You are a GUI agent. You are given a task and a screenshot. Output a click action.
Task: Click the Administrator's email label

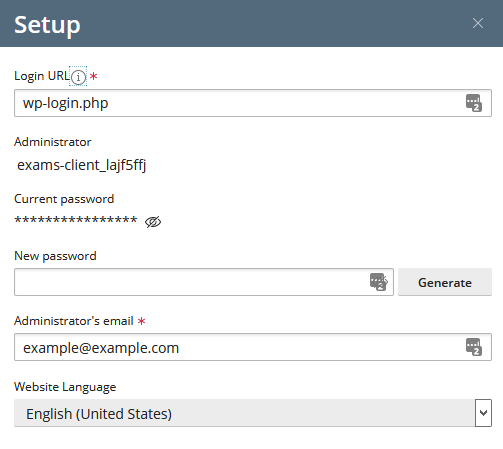pyautogui.click(x=74, y=321)
